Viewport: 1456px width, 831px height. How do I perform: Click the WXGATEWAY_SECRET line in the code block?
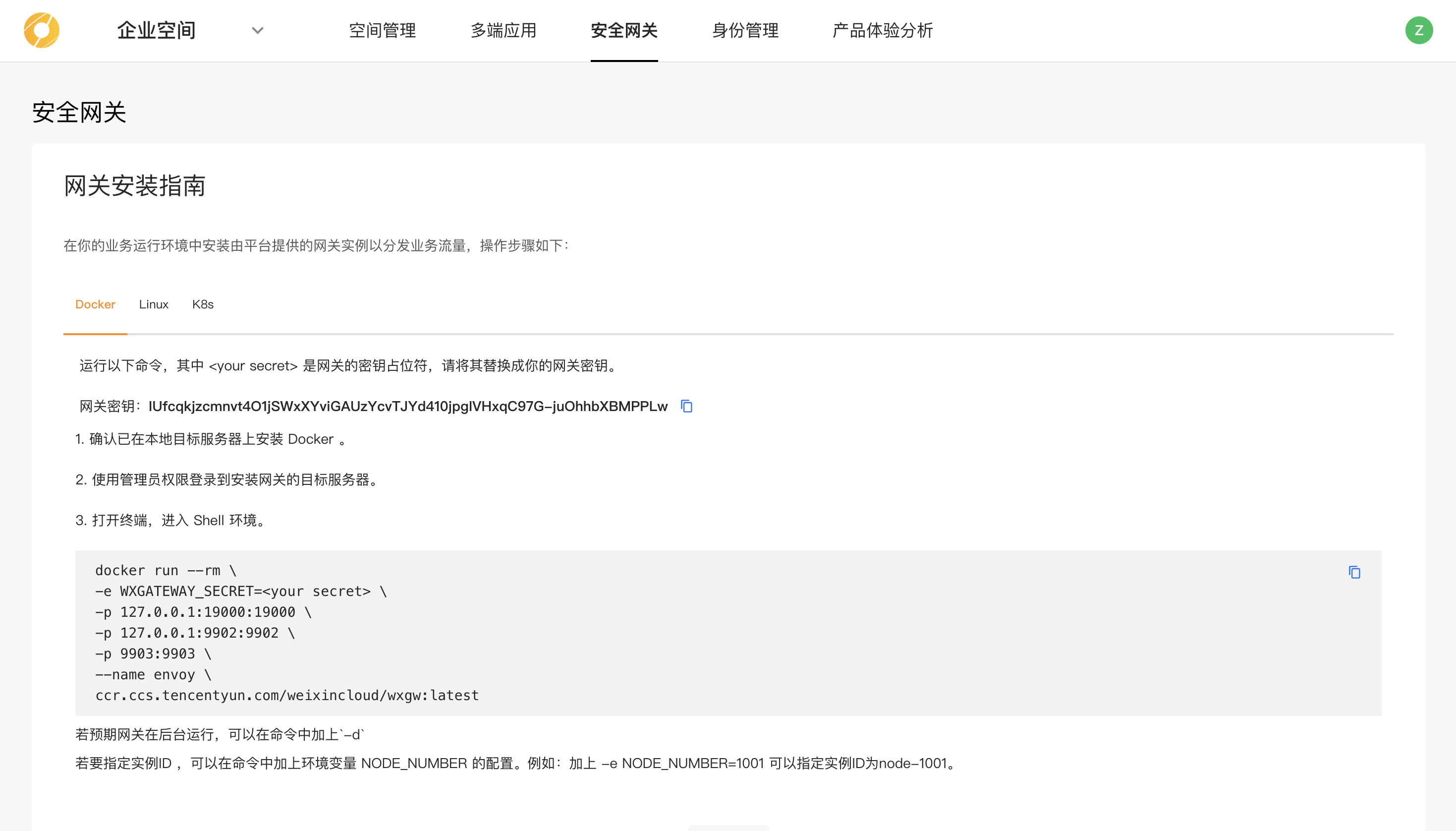pos(241,592)
